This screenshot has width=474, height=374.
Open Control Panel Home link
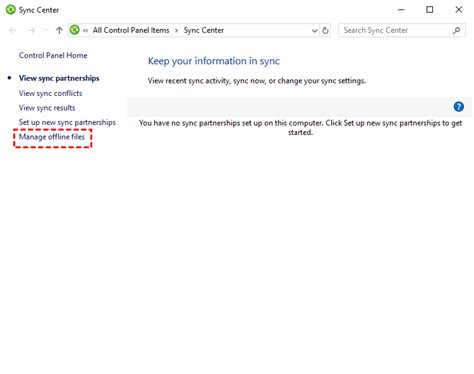tap(53, 55)
